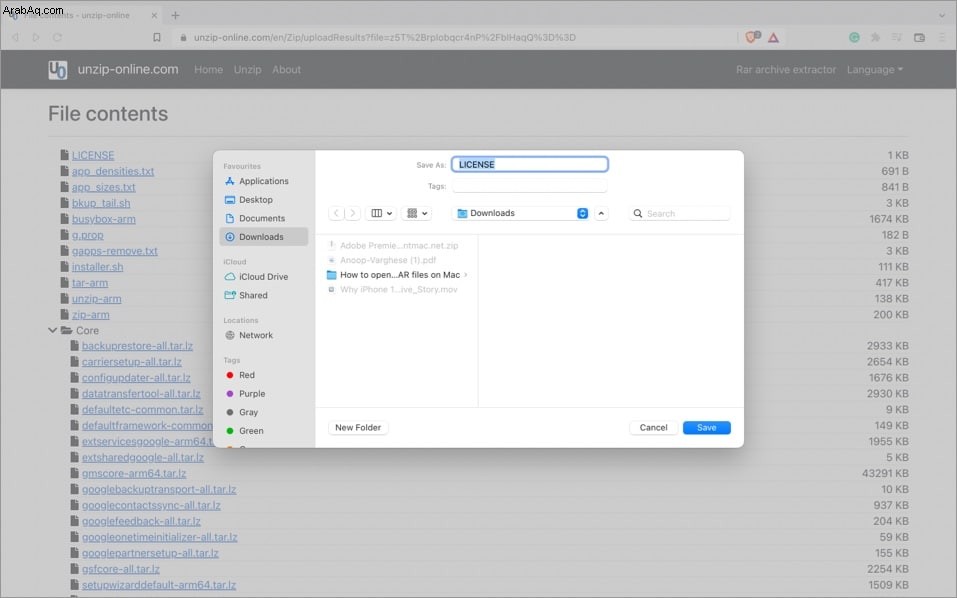Open the grid grouping options dropdown
This screenshot has width=957, height=598.
[417, 213]
